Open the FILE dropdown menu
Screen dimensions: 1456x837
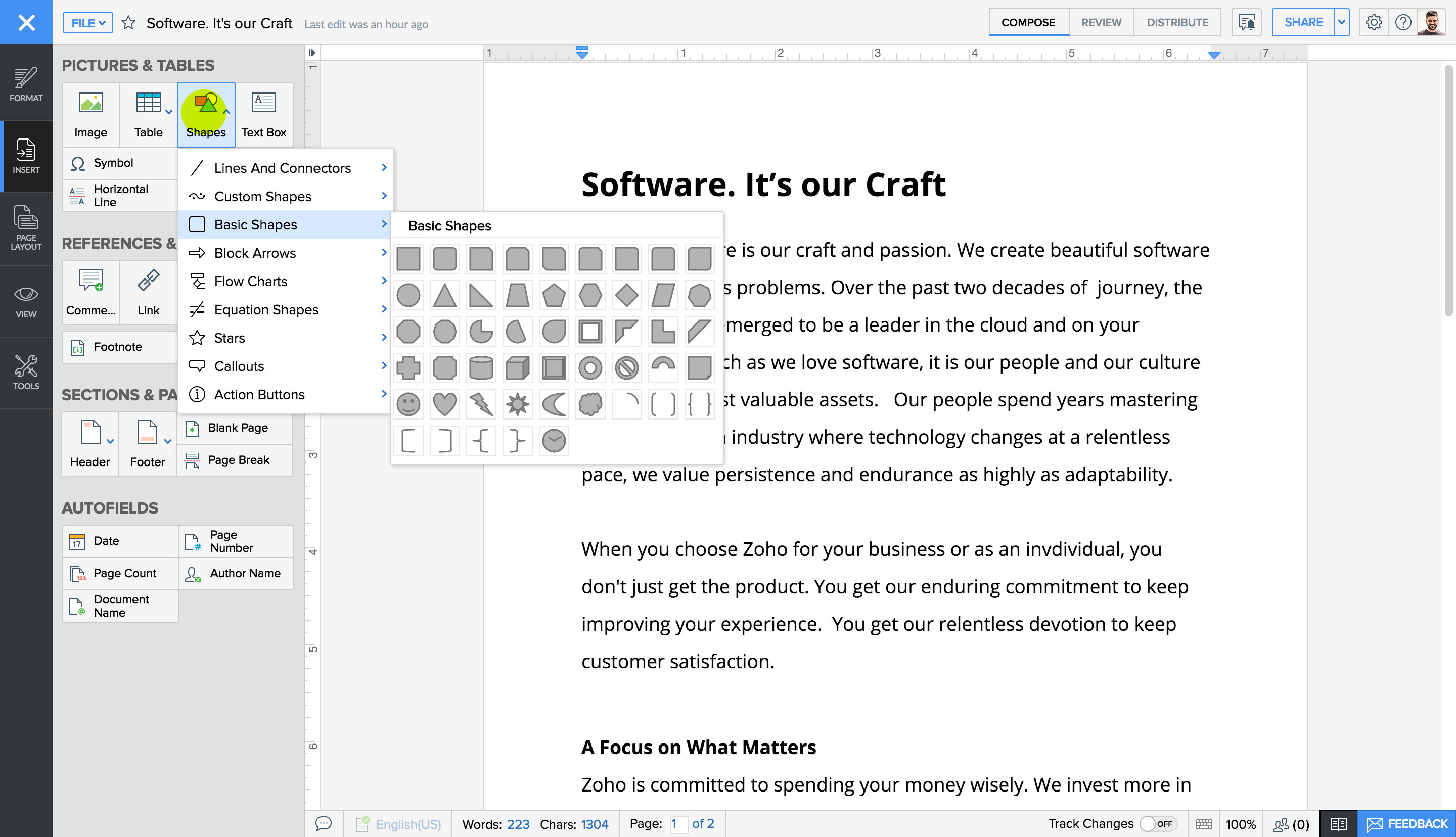[88, 23]
